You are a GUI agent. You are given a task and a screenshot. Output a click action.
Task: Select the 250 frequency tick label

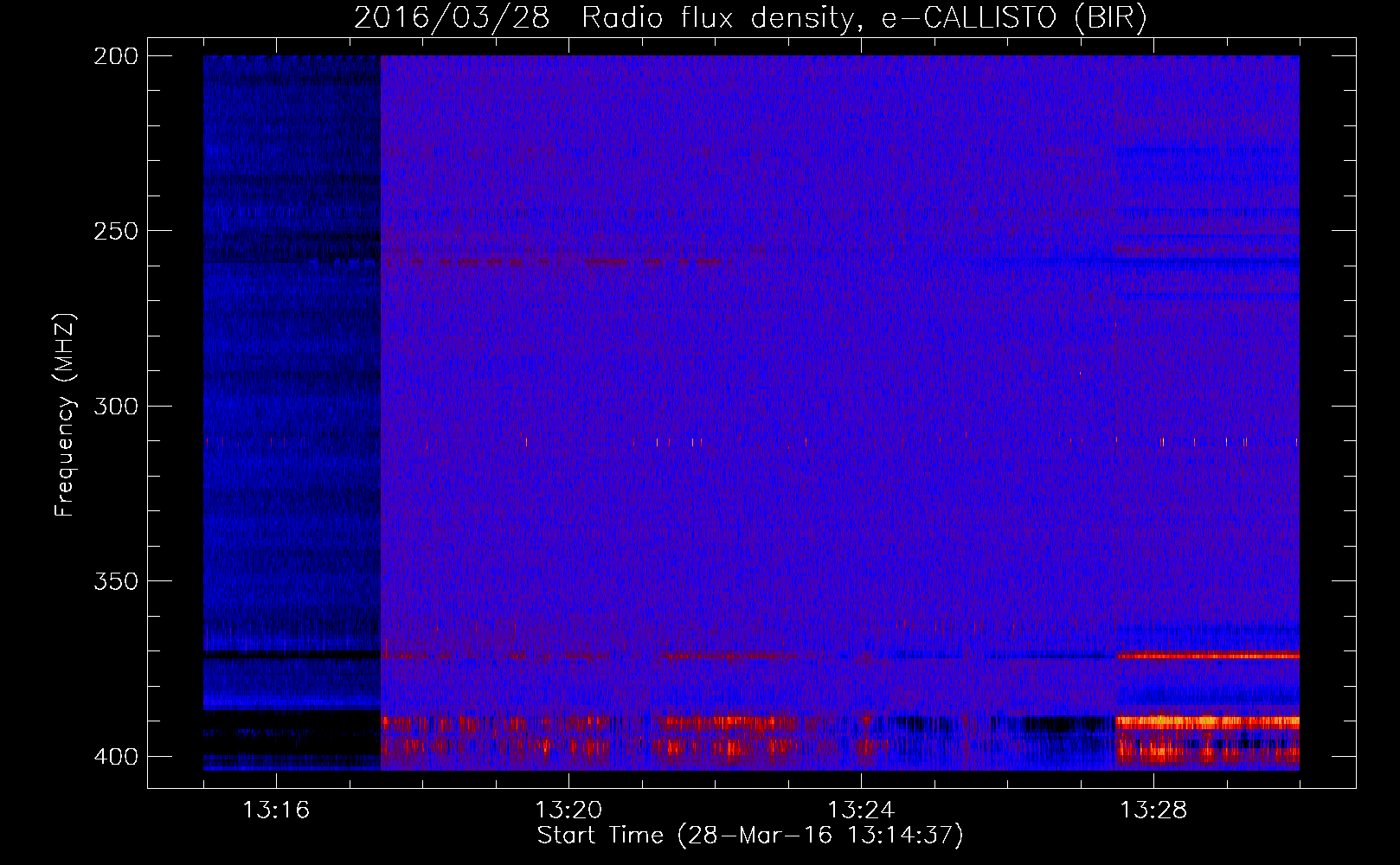tap(116, 231)
